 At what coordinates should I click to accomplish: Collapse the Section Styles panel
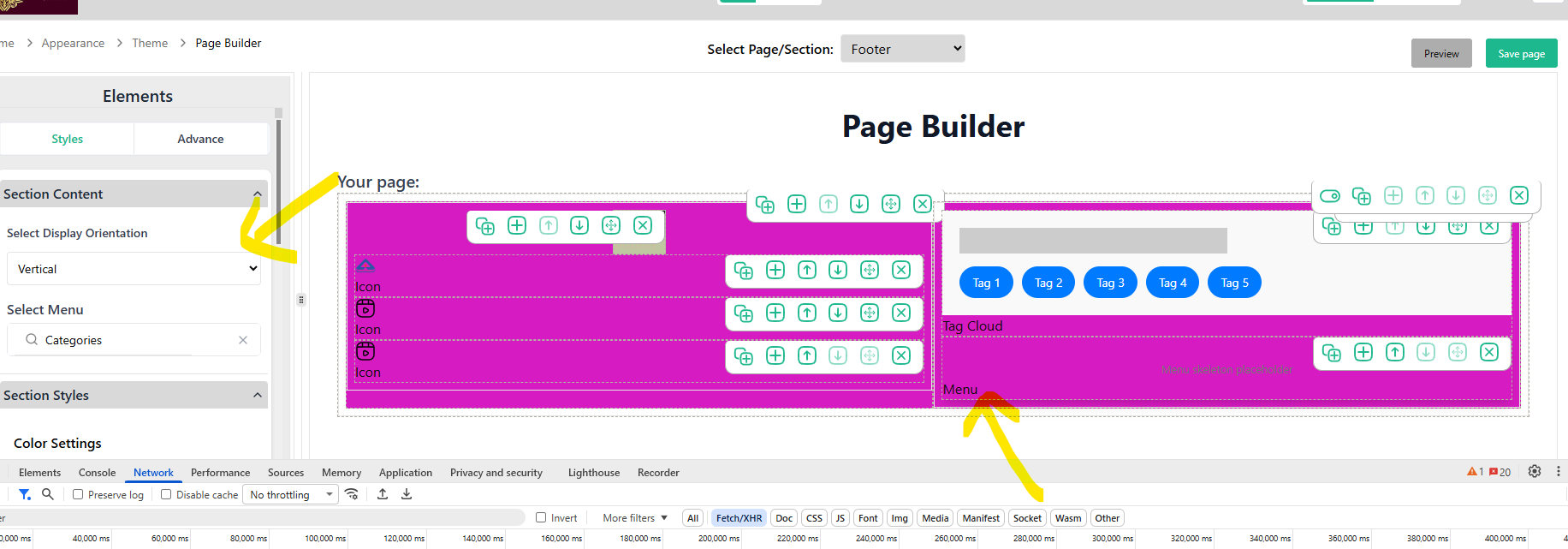point(257,395)
